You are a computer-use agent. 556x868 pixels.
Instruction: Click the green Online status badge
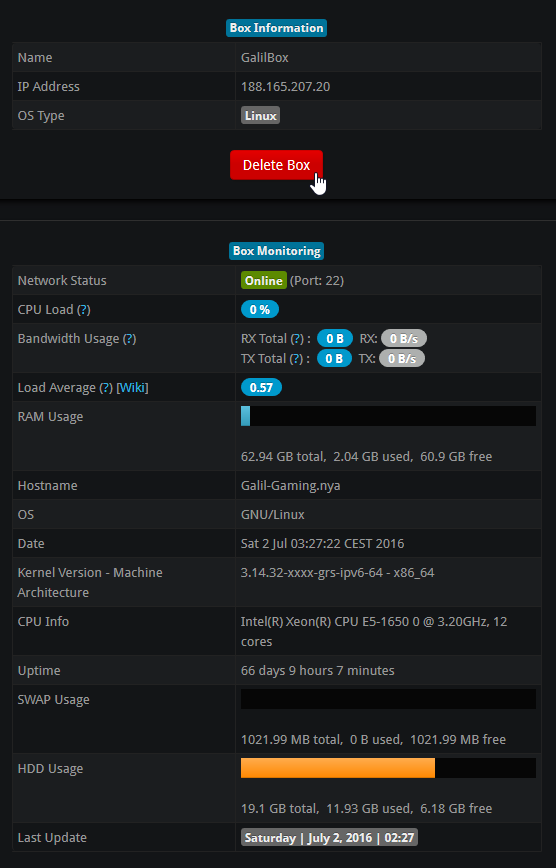tap(264, 281)
